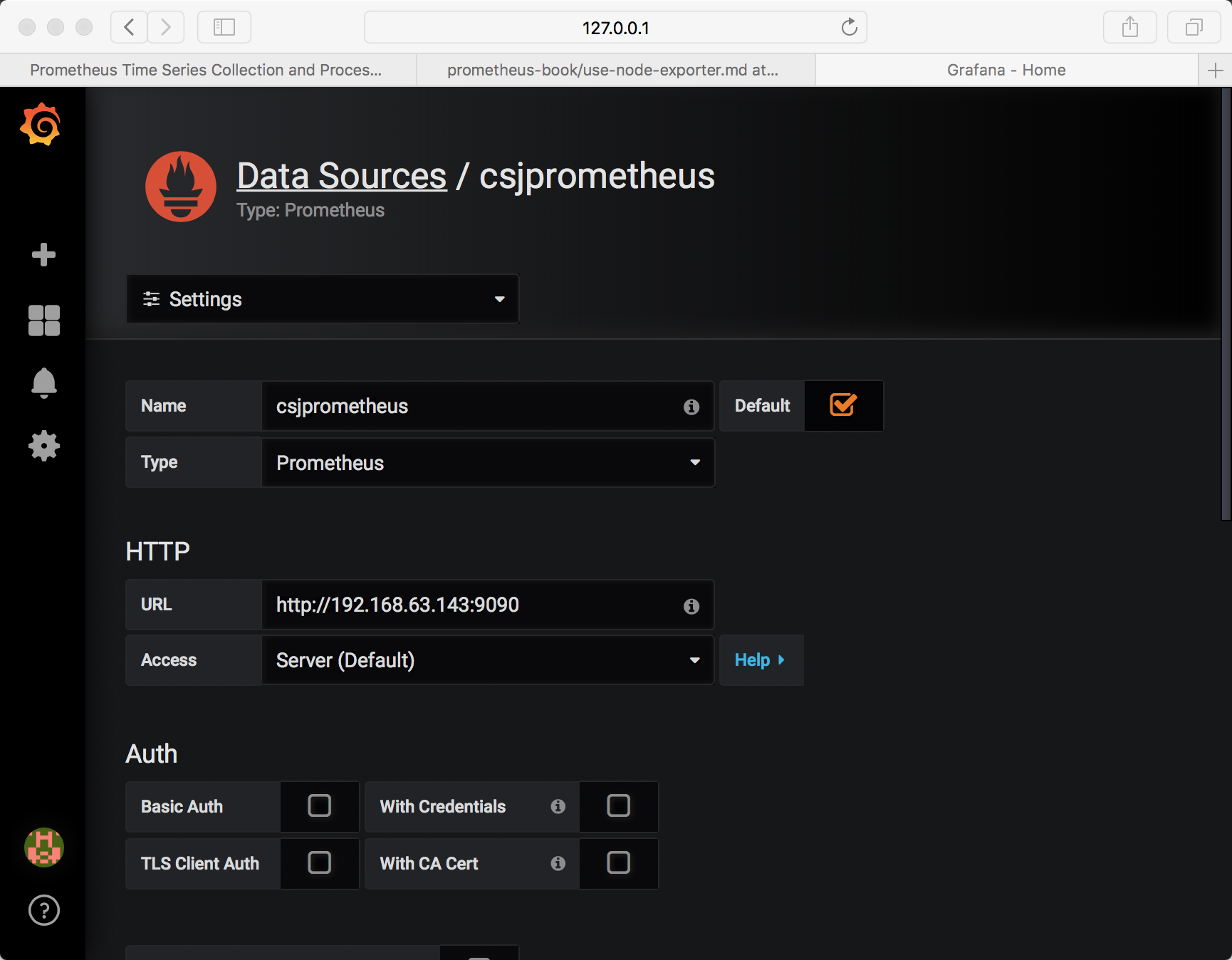Follow the Data Sources breadcrumb link
Image resolution: width=1232 pixels, height=960 pixels.
pyautogui.click(x=342, y=176)
